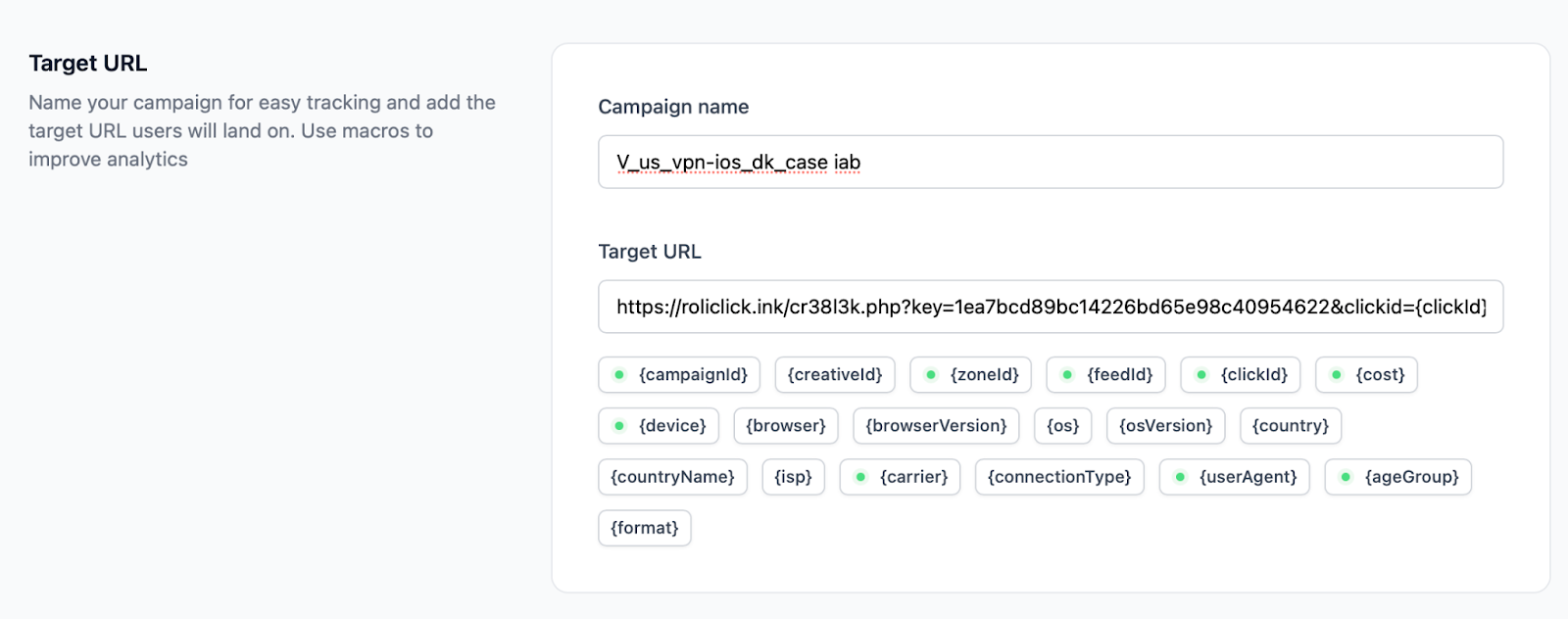The width and height of the screenshot is (1568, 619).
Task: Add the {creativeId} macro to URL
Action: (x=835, y=375)
